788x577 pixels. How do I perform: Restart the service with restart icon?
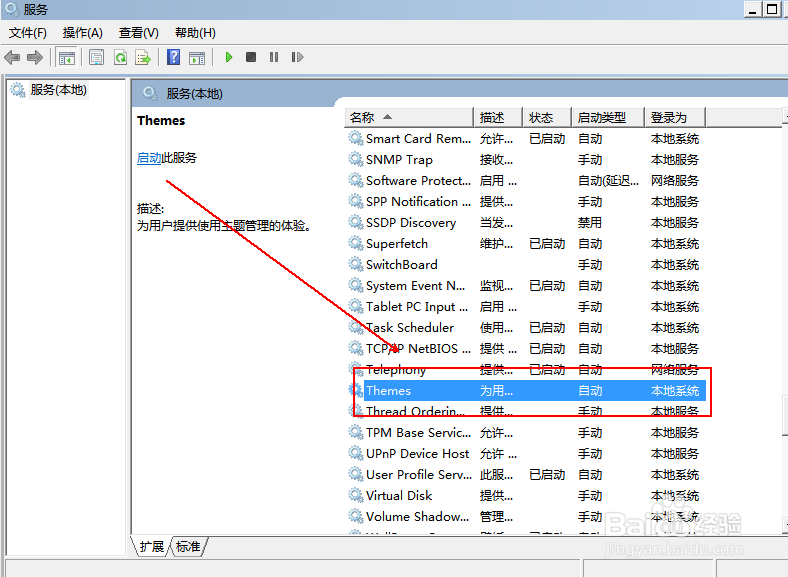(x=297, y=57)
